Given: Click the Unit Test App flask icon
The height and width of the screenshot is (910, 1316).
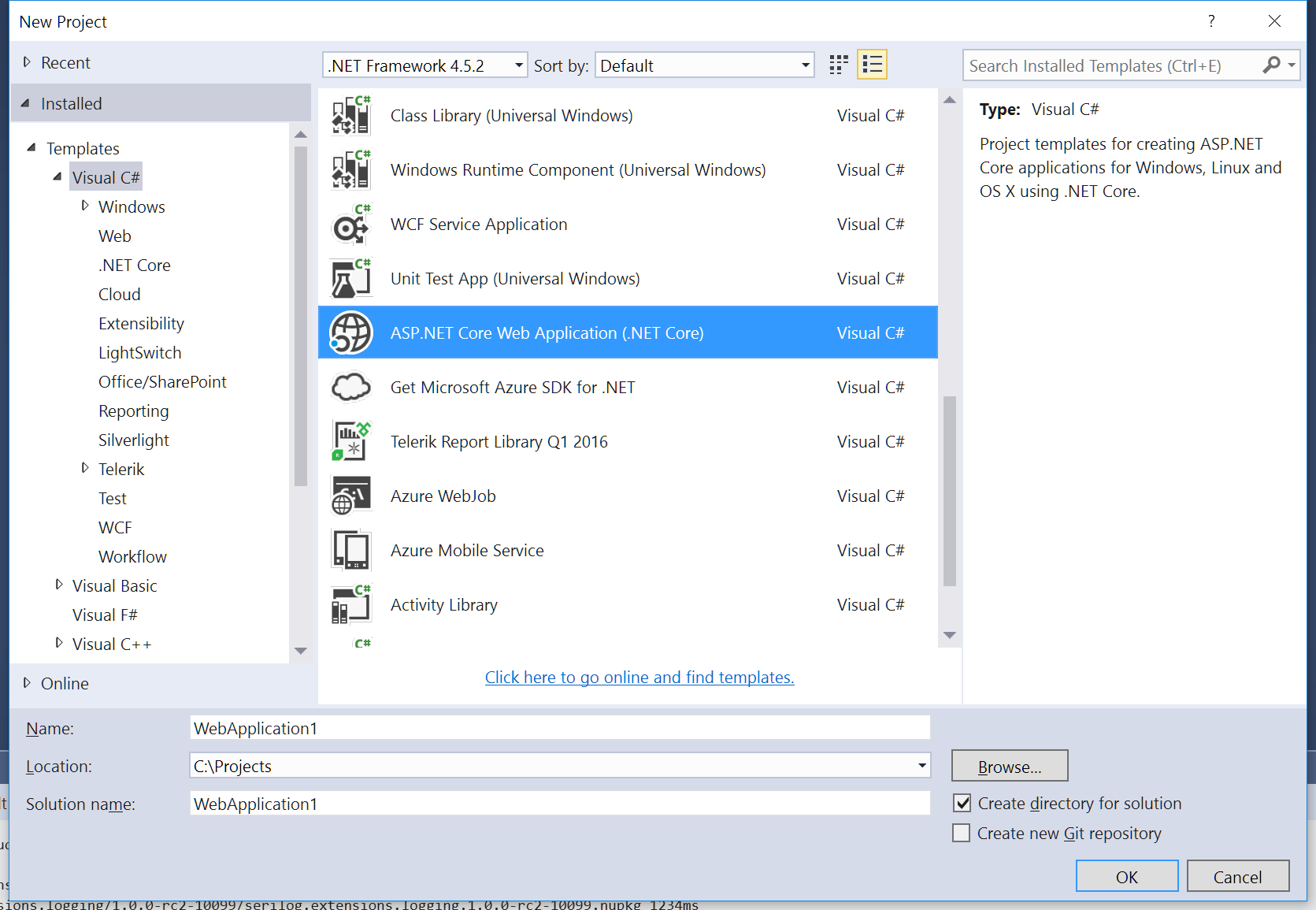Looking at the screenshot, I should [x=350, y=279].
